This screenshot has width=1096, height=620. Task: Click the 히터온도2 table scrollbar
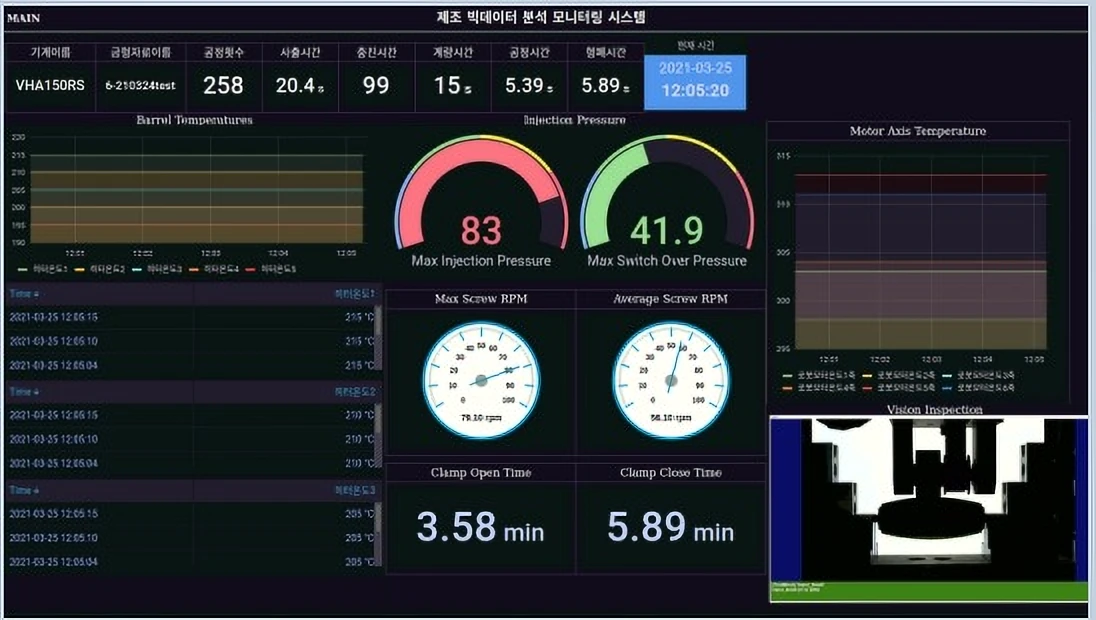(x=378, y=435)
